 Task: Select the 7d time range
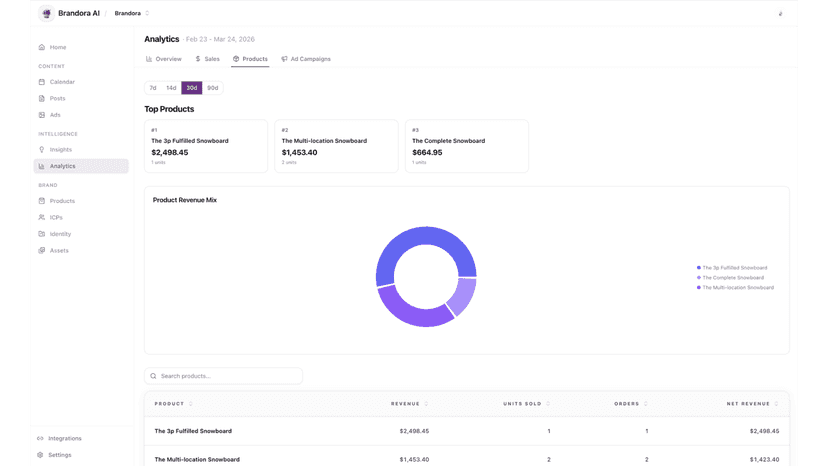pyautogui.click(x=153, y=88)
